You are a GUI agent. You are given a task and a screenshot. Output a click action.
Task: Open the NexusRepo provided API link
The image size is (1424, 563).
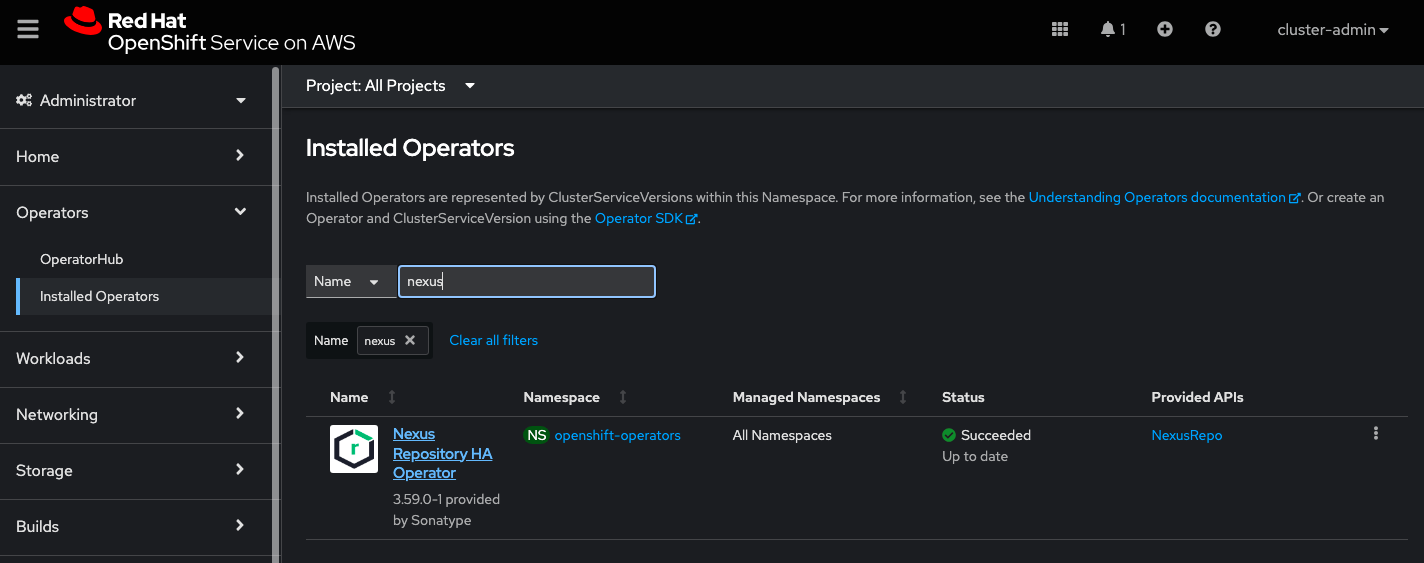pos(1186,435)
